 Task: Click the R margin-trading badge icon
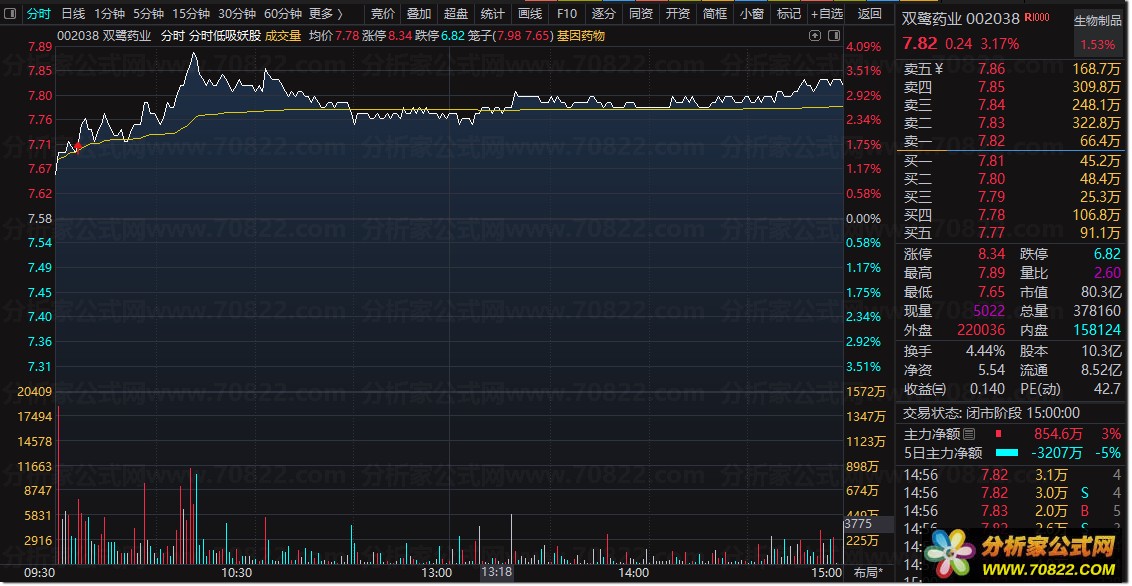coord(1036,17)
